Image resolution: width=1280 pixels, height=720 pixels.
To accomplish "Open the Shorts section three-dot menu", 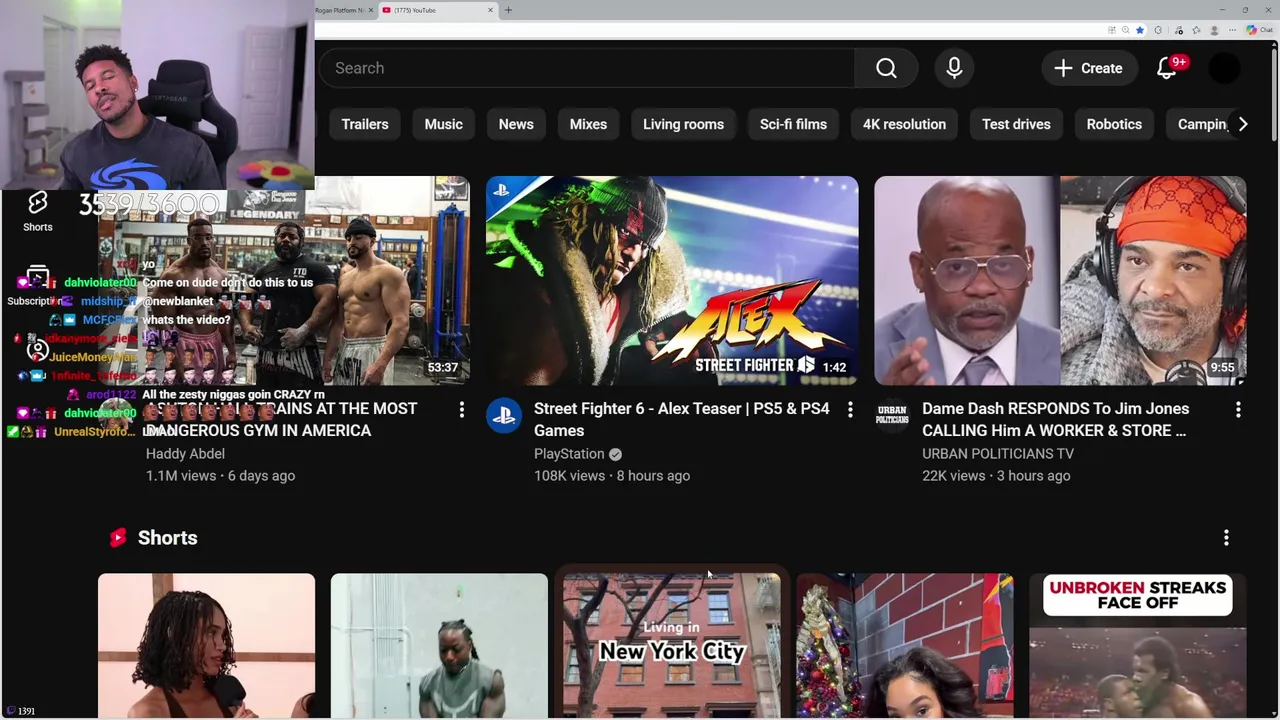I will (1226, 538).
